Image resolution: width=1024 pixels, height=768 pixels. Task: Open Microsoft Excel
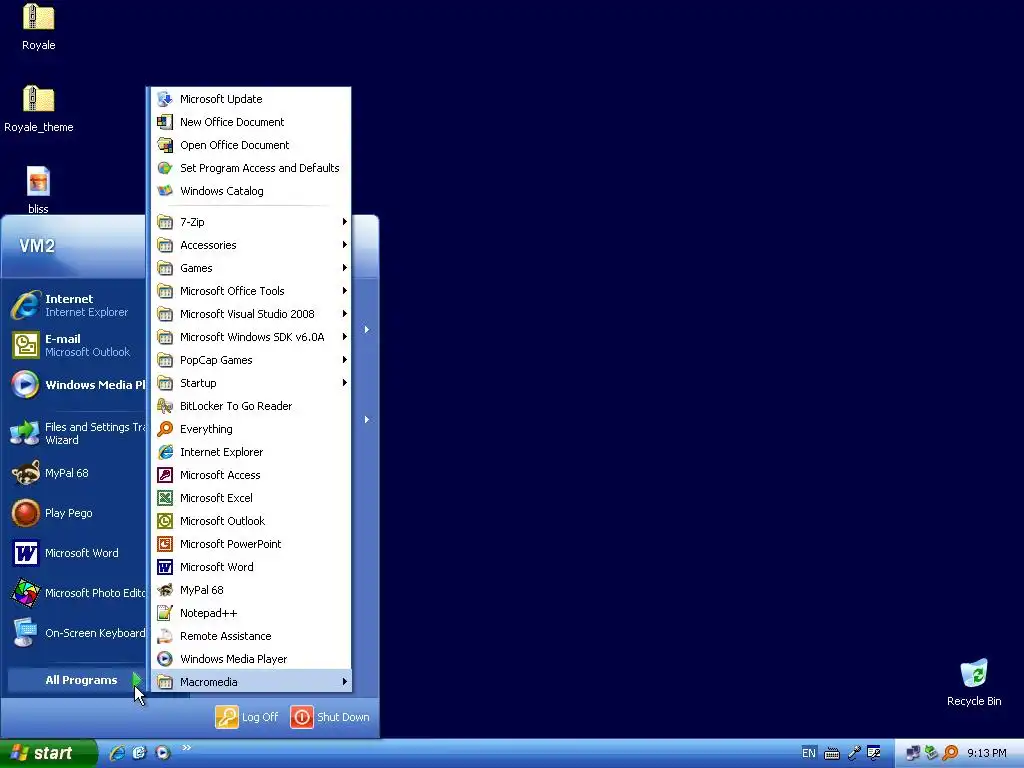pyautogui.click(x=251, y=498)
